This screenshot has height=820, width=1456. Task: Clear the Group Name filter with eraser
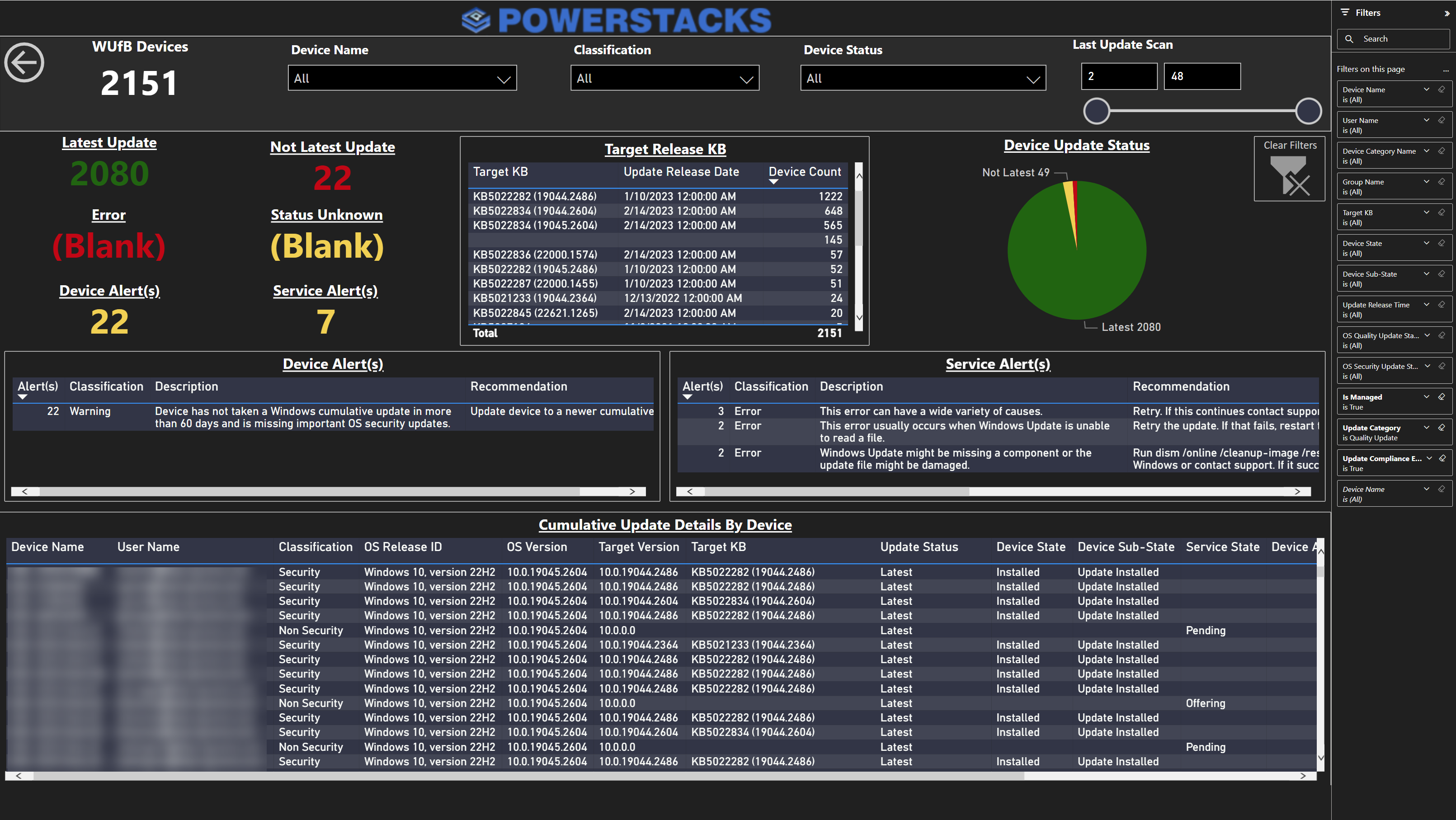pos(1442,182)
